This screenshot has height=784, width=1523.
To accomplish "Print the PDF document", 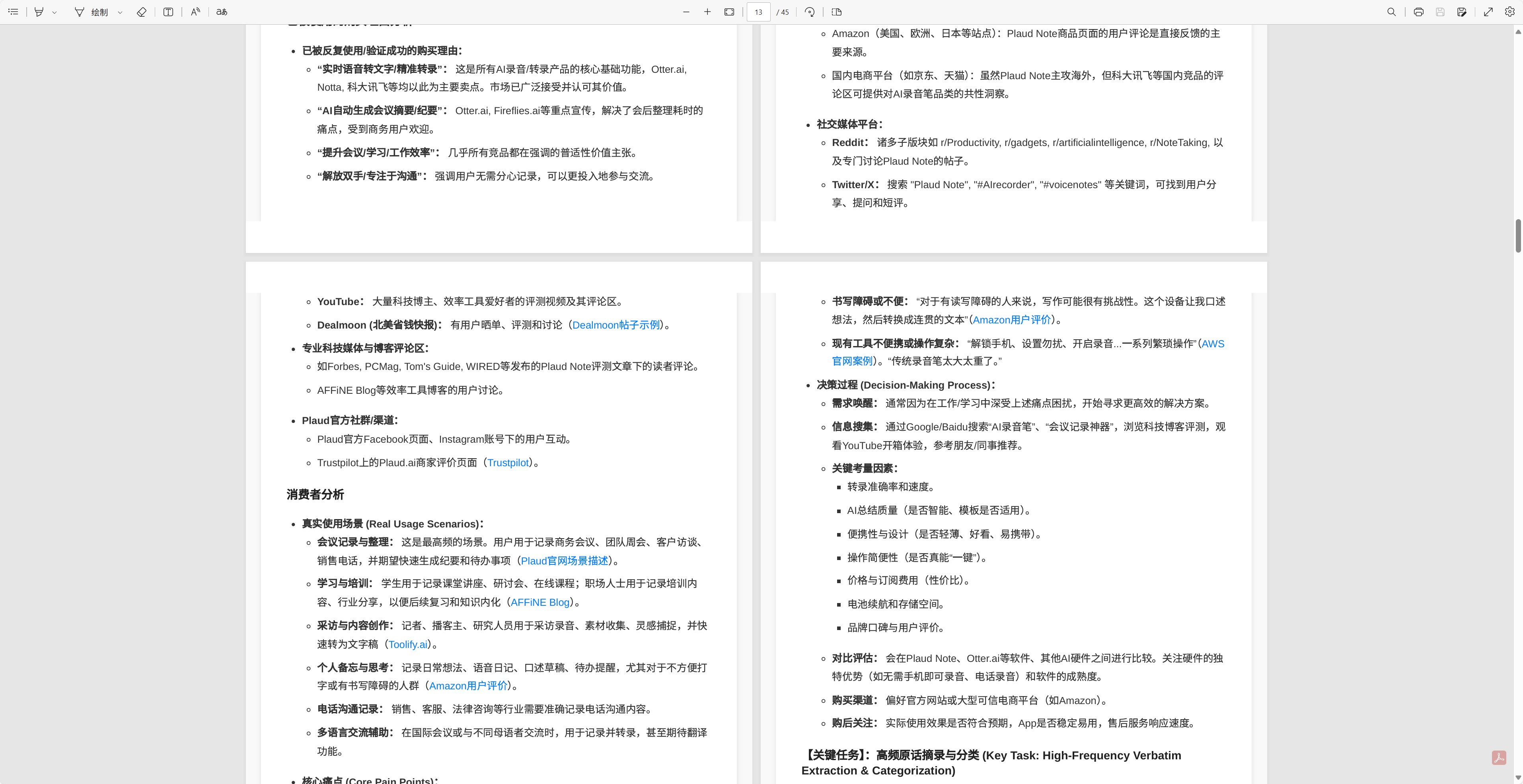I will (x=1418, y=12).
